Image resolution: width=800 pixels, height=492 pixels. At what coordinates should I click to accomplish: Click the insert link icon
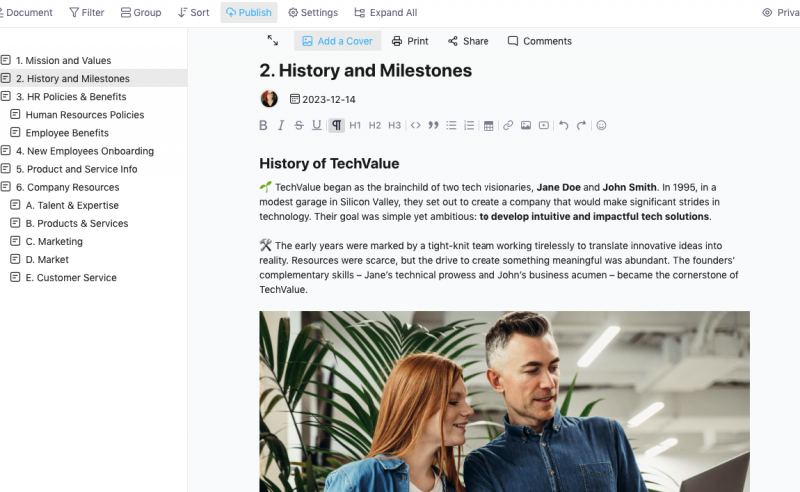[508, 126]
